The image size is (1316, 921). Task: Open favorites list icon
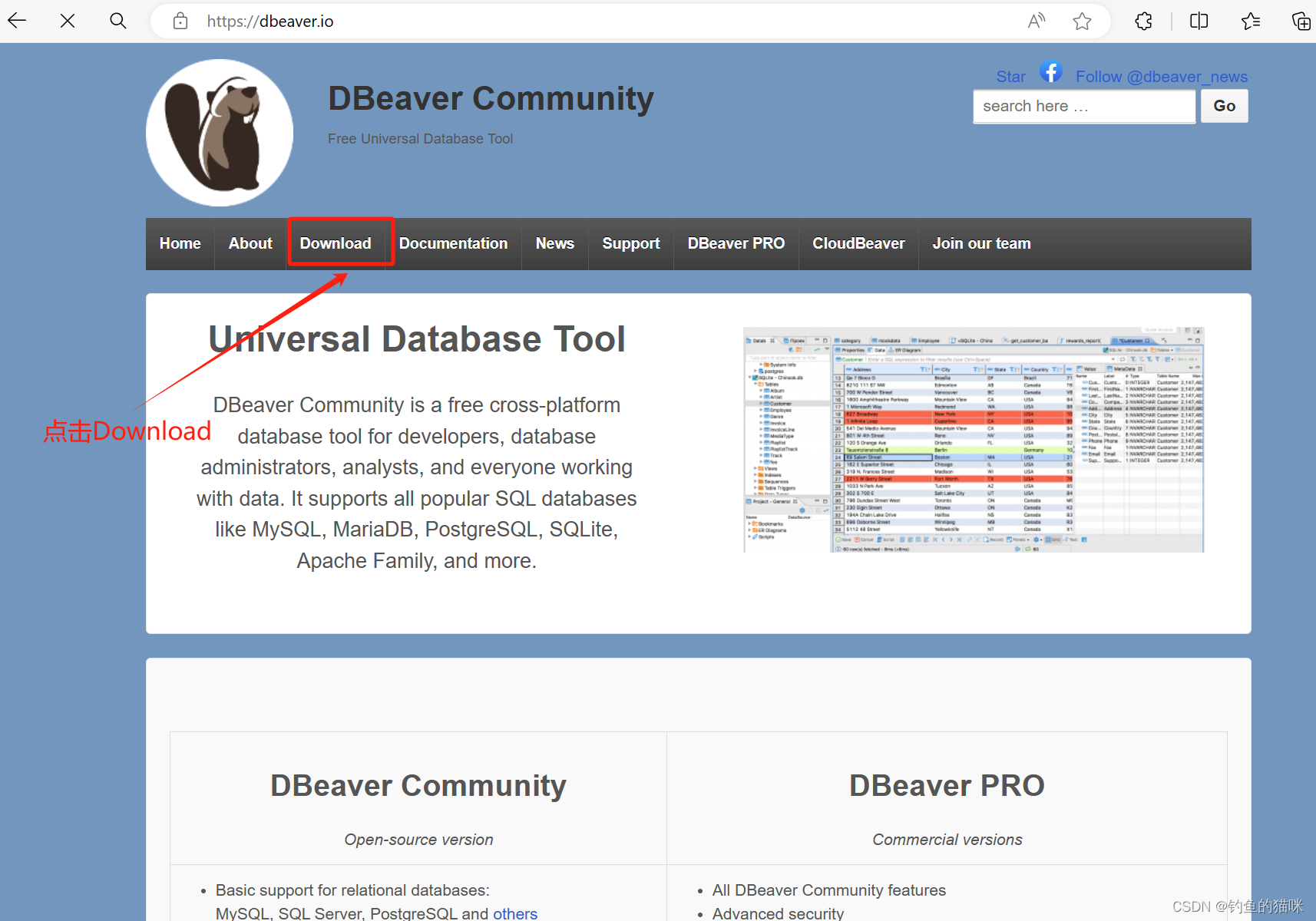1251,21
